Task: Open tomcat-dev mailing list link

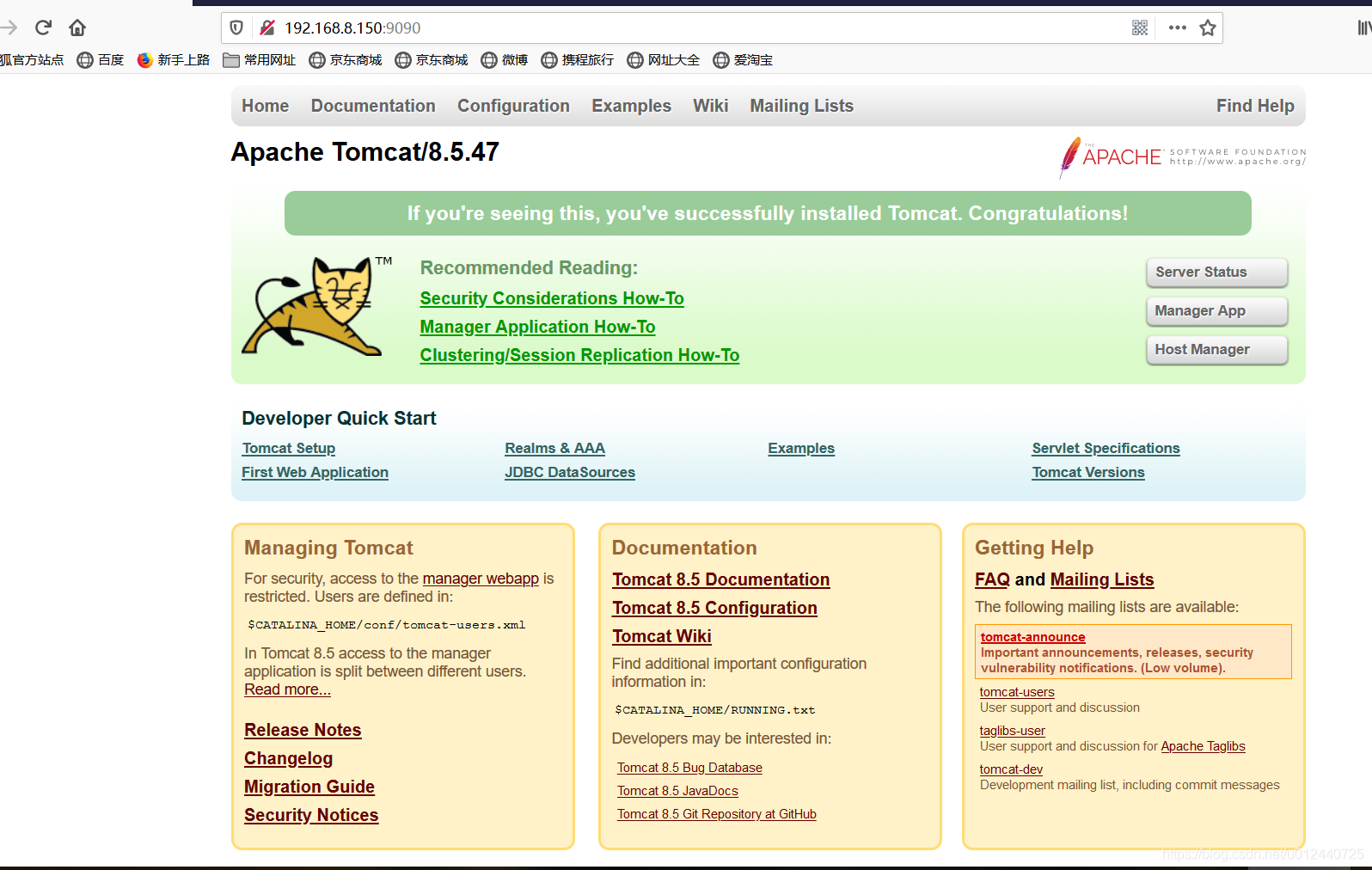Action: (x=1011, y=769)
